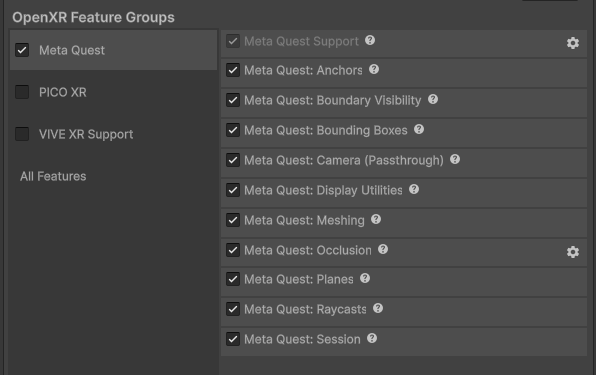Disable Meta Quest: Display Utilities checkbox

(233, 190)
